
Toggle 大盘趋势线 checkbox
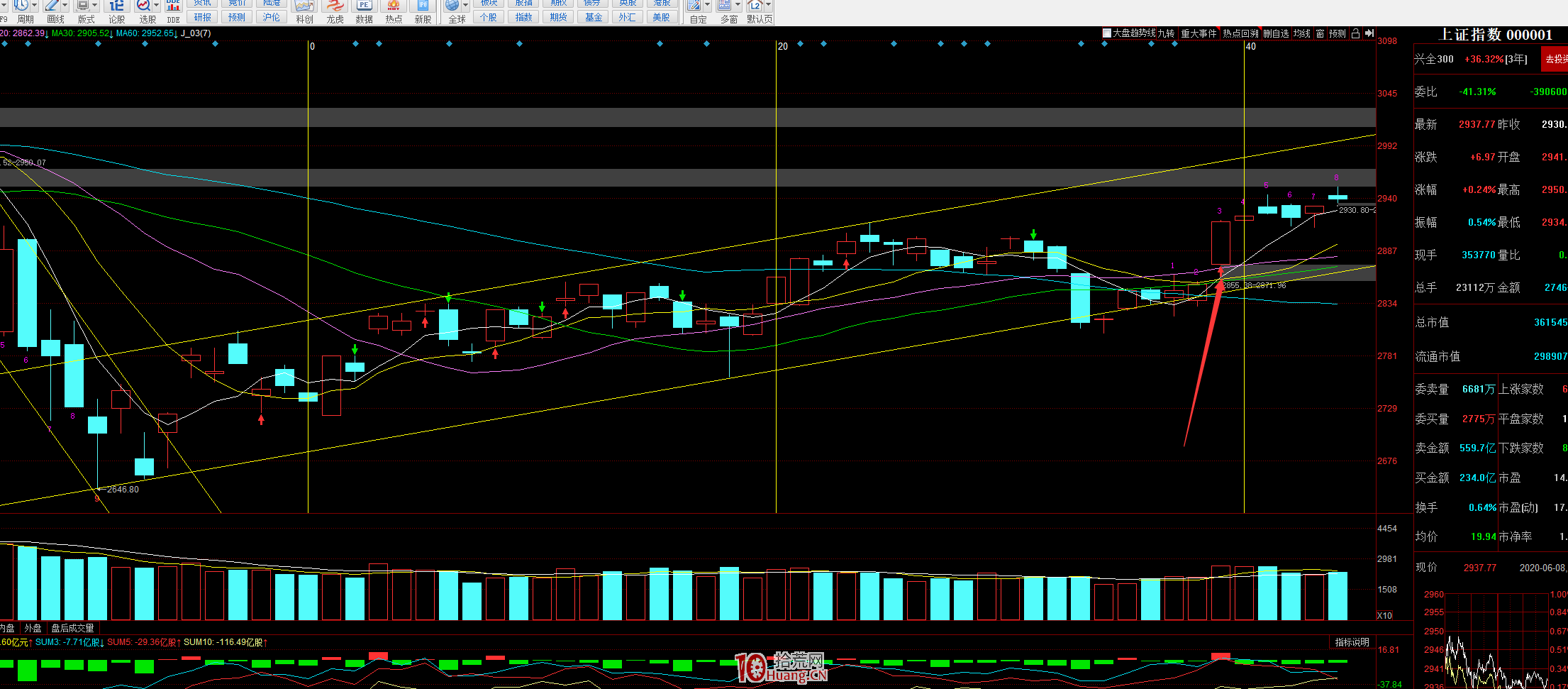pyautogui.click(x=1107, y=33)
